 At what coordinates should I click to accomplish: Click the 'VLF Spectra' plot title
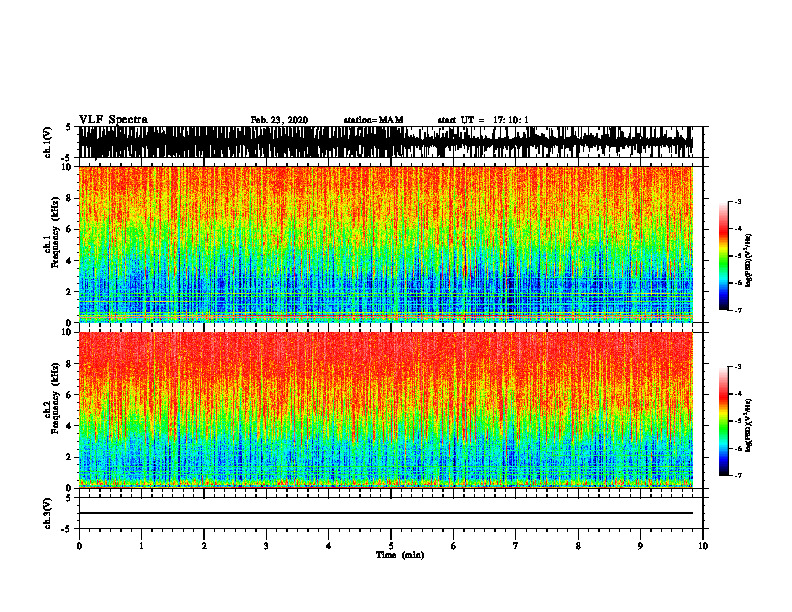click(x=113, y=120)
